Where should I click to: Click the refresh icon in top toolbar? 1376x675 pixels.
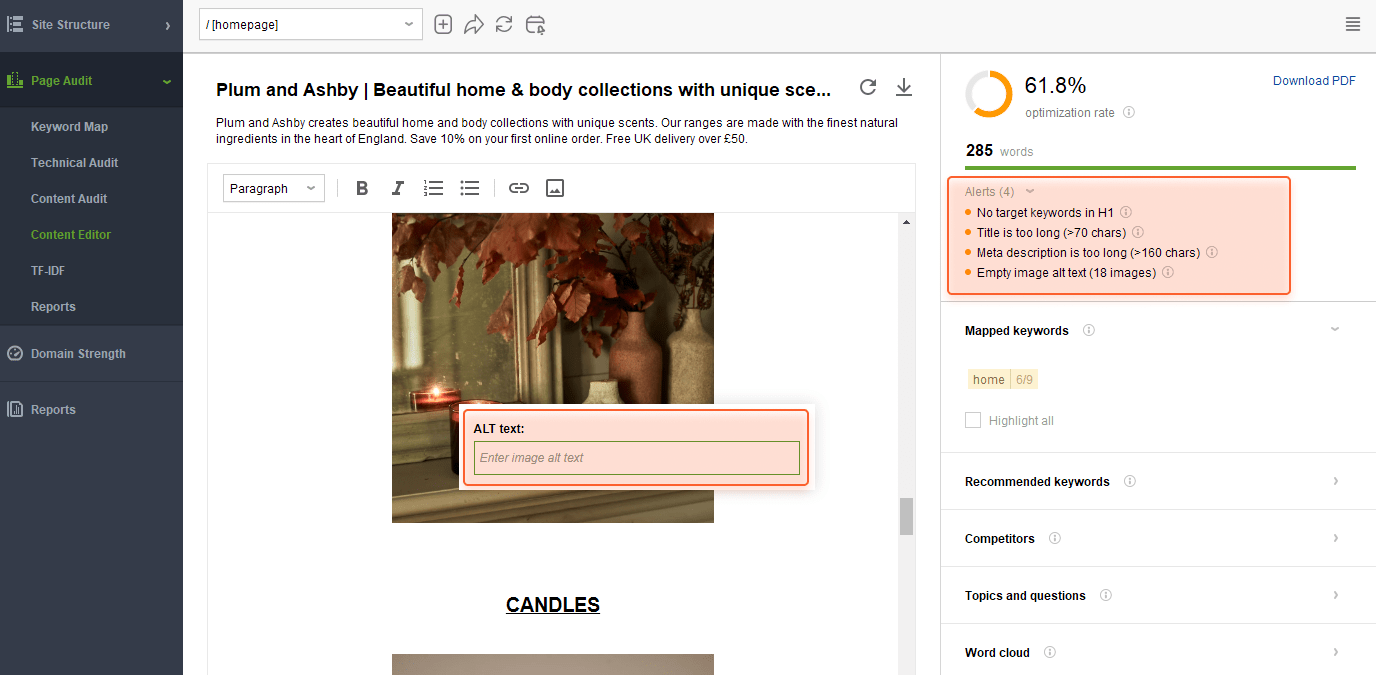tap(504, 24)
